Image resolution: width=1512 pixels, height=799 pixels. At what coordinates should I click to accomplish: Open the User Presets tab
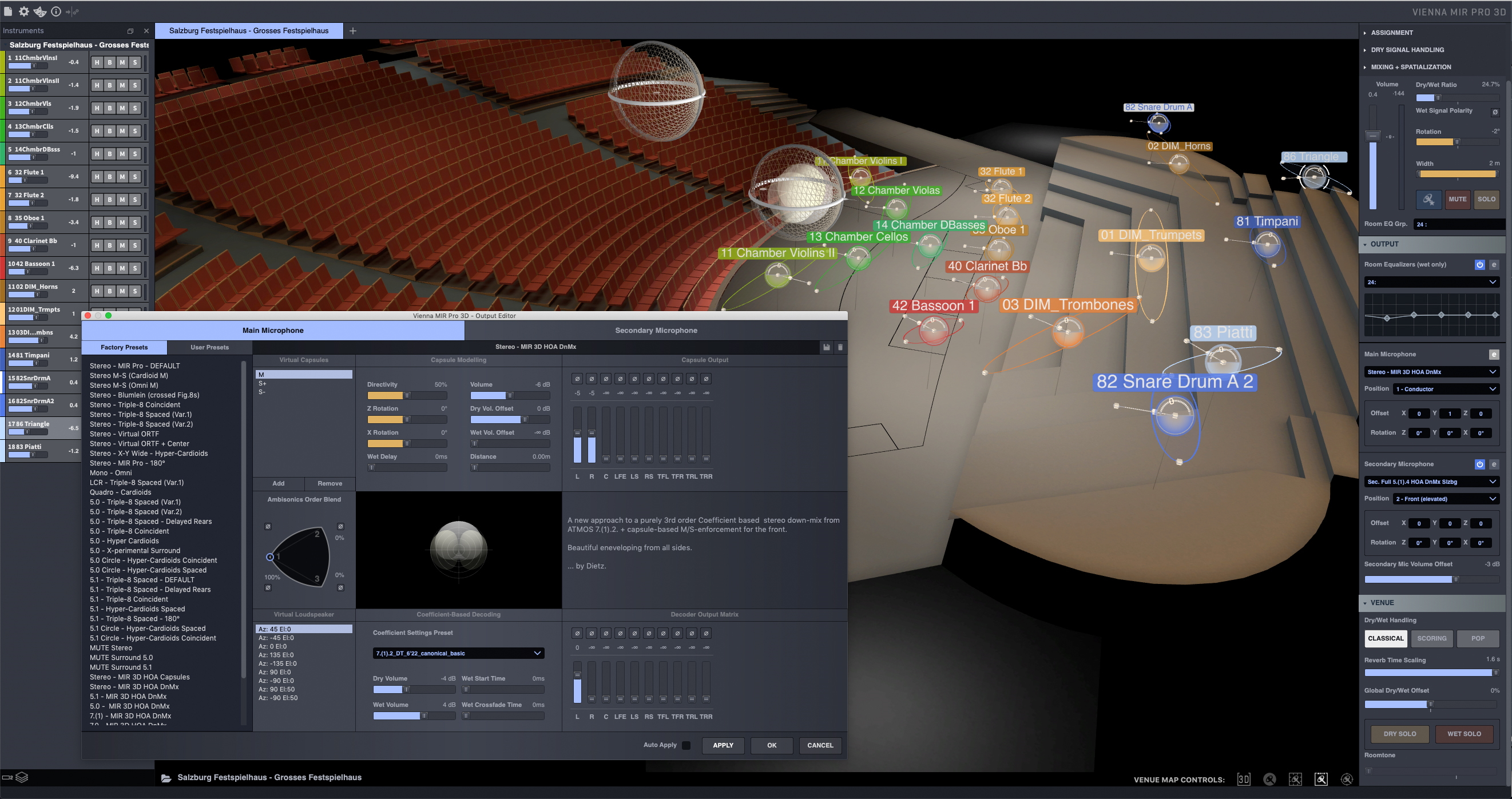pos(209,347)
